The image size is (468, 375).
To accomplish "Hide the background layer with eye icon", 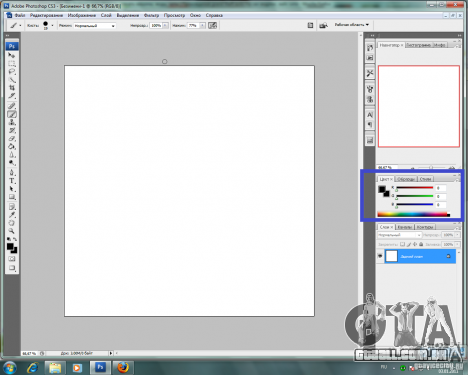I will point(380,256).
